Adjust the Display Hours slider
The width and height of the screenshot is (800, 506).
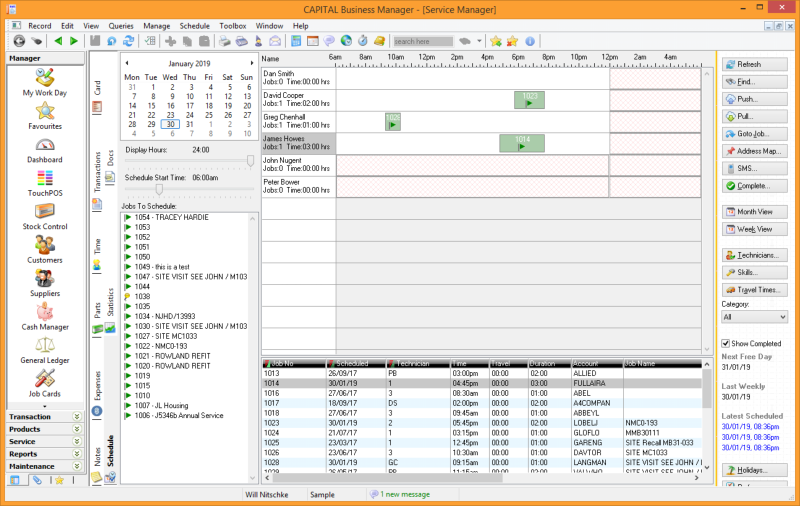(x=250, y=161)
